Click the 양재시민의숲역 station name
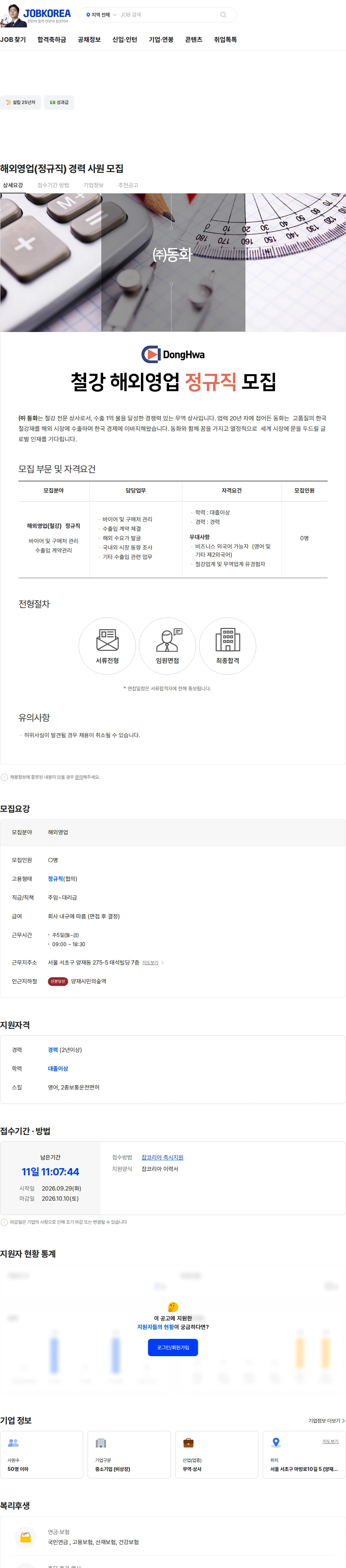Viewport: 346px width, 1568px height. 89,981
